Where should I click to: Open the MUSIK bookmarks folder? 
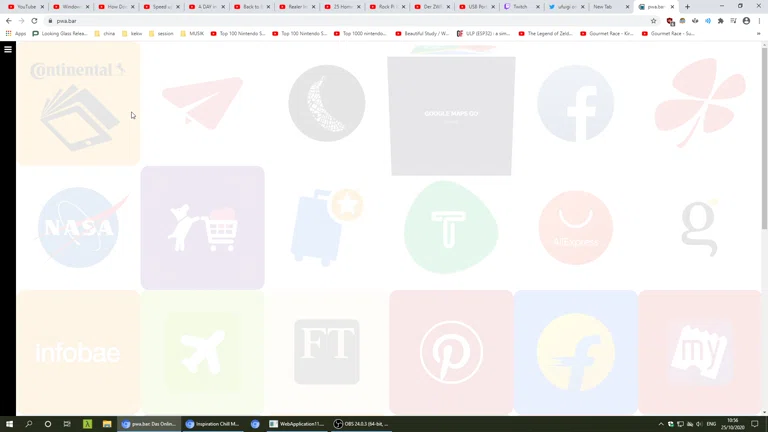click(195, 33)
